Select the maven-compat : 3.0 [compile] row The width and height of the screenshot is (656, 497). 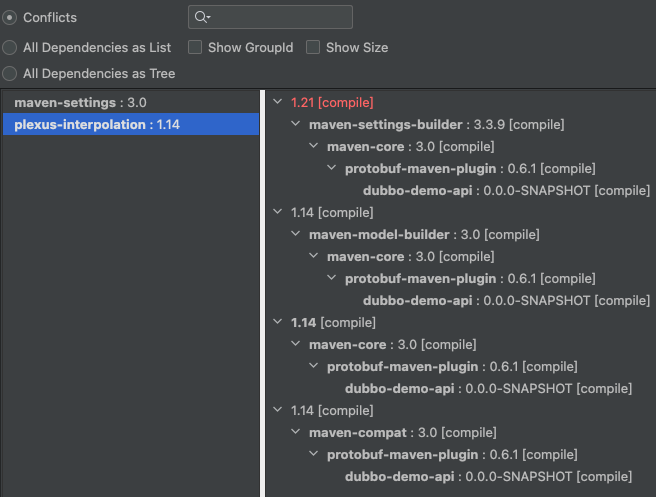tap(402, 433)
